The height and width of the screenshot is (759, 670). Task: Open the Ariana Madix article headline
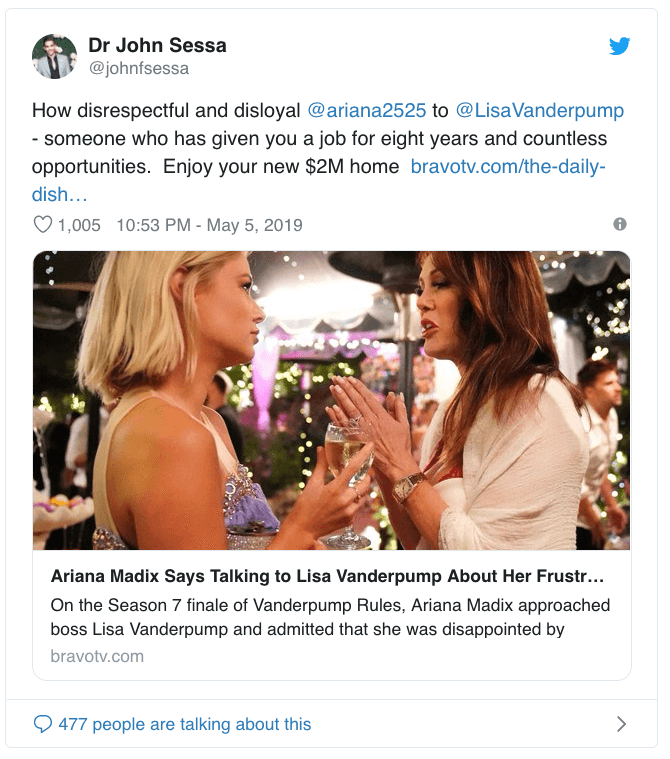coord(327,576)
